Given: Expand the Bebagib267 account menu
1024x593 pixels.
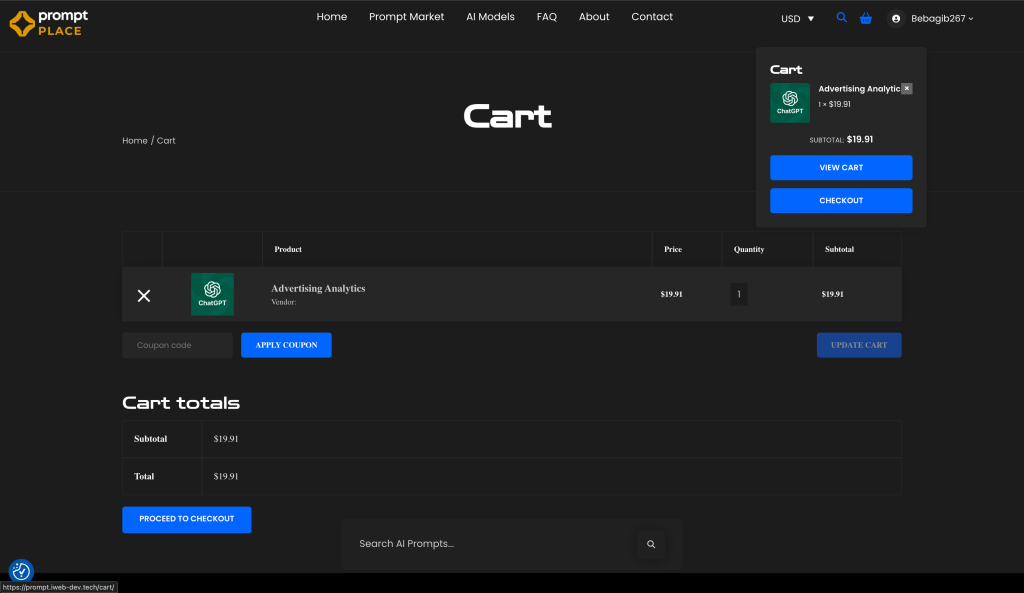Looking at the screenshot, I should (x=941, y=18).
